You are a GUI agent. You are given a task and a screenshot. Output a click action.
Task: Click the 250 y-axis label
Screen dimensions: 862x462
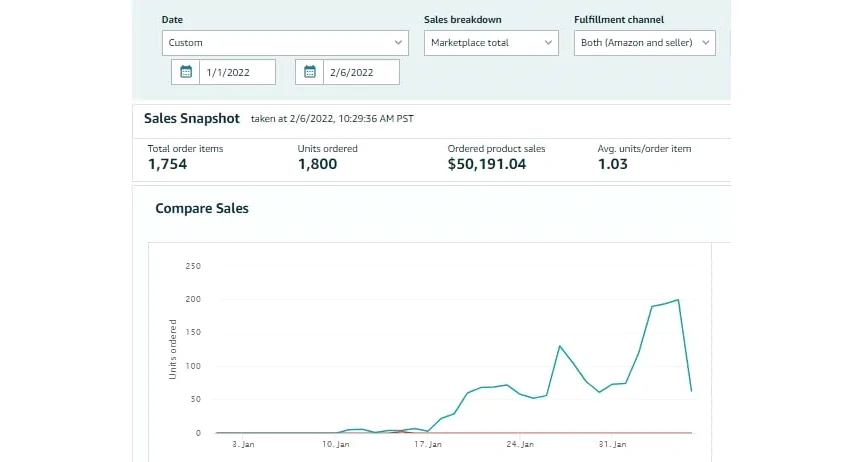tap(193, 266)
